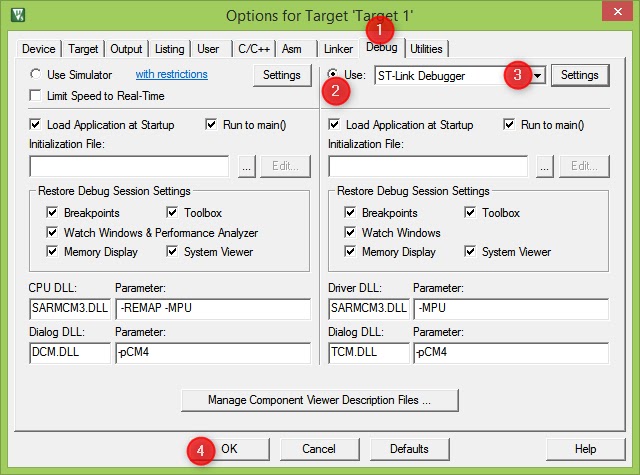Screen dimensions: 640x475
Task: Click hardware Initialization File field
Action: (x=428, y=166)
